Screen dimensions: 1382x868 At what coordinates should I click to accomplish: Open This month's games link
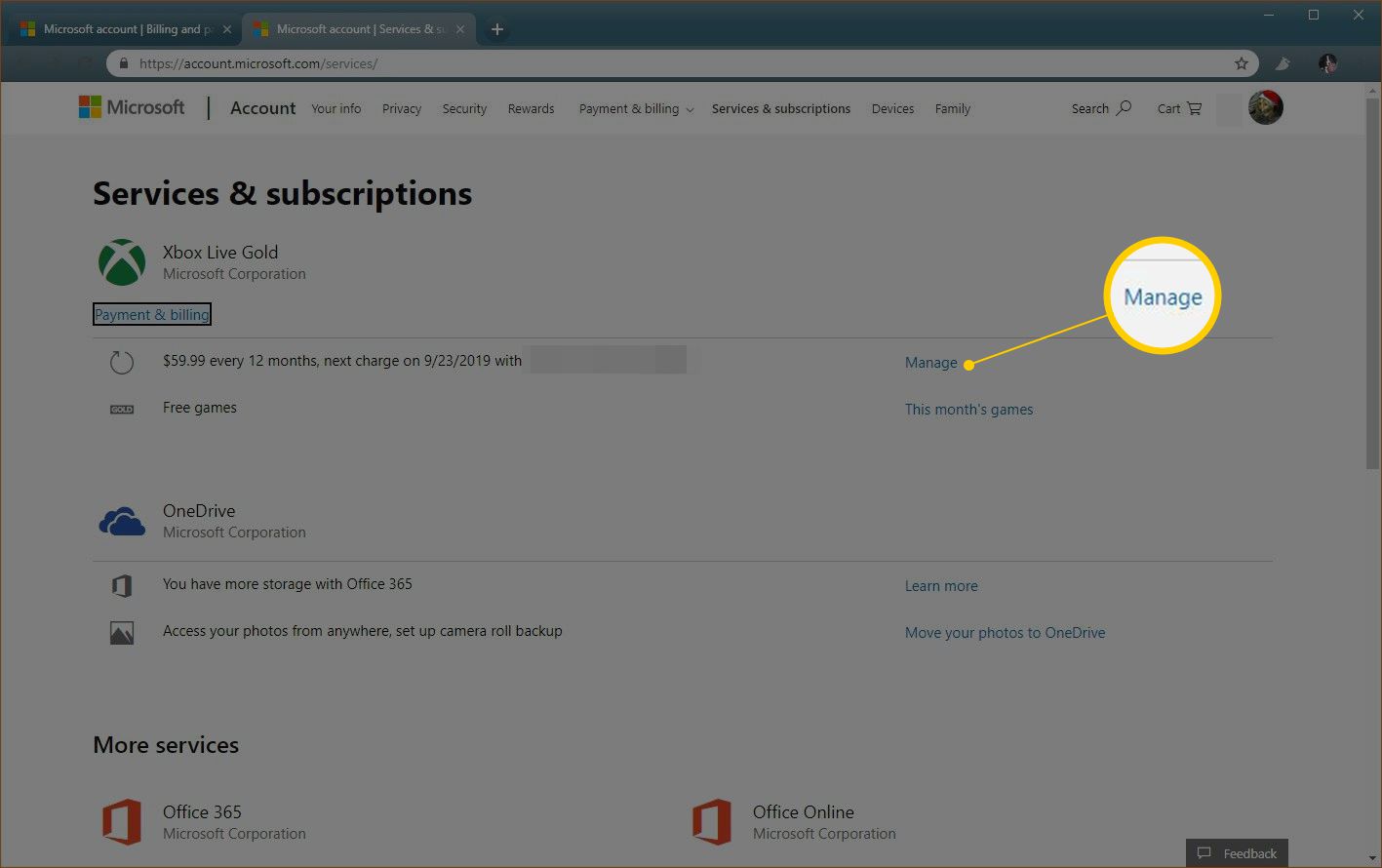coord(968,410)
